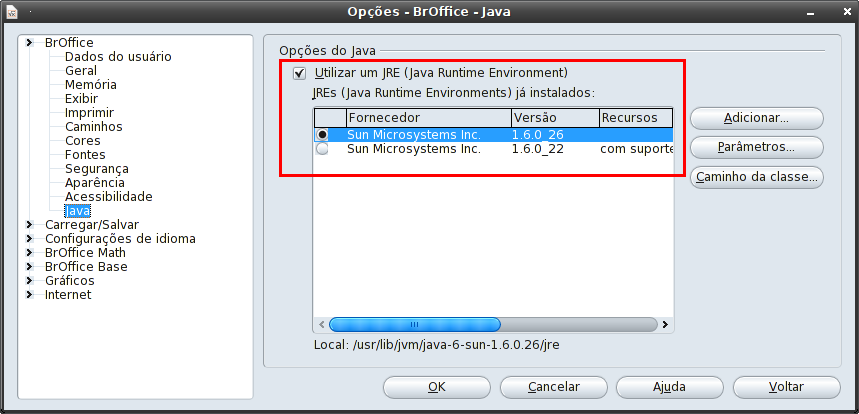Expand the BrOffice Math node
The image size is (859, 414).
click(x=30, y=252)
